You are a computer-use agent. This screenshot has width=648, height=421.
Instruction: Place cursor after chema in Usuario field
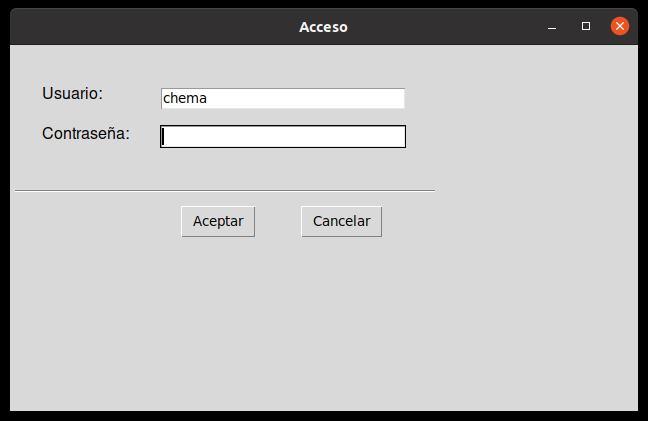tap(208, 98)
